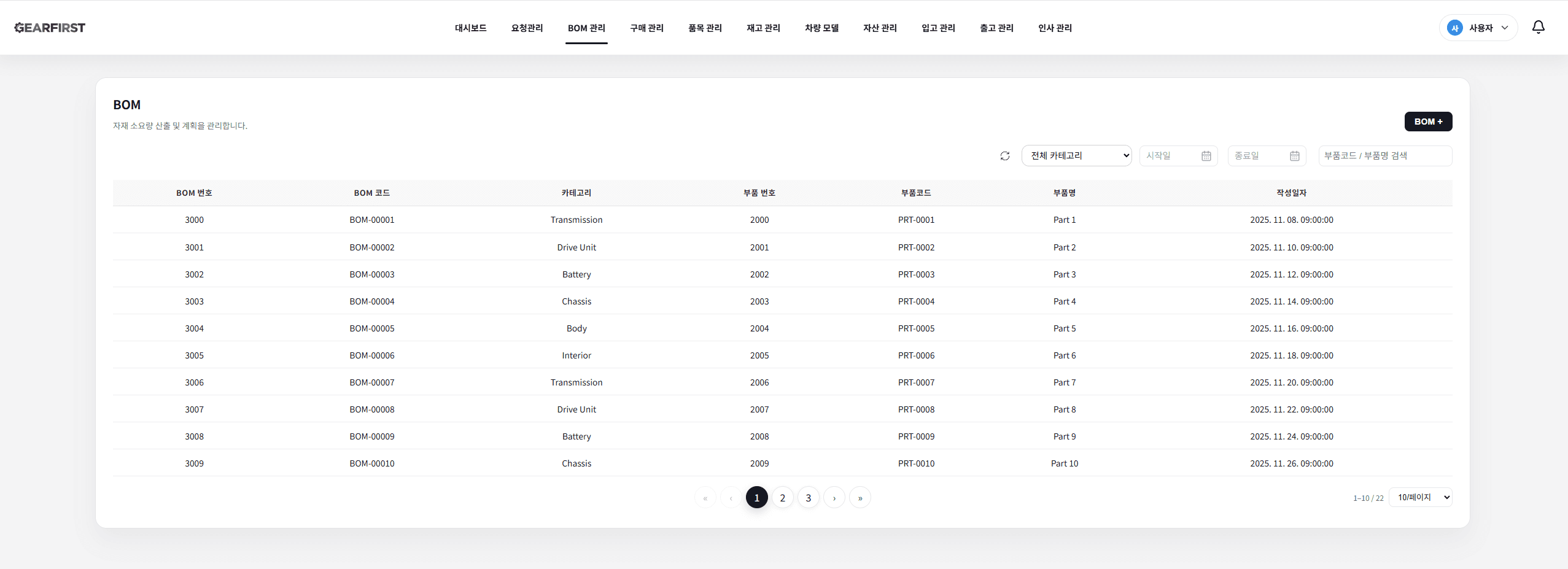Open the end date calendar icon
The width and height of the screenshot is (1568, 569).
(1294, 156)
